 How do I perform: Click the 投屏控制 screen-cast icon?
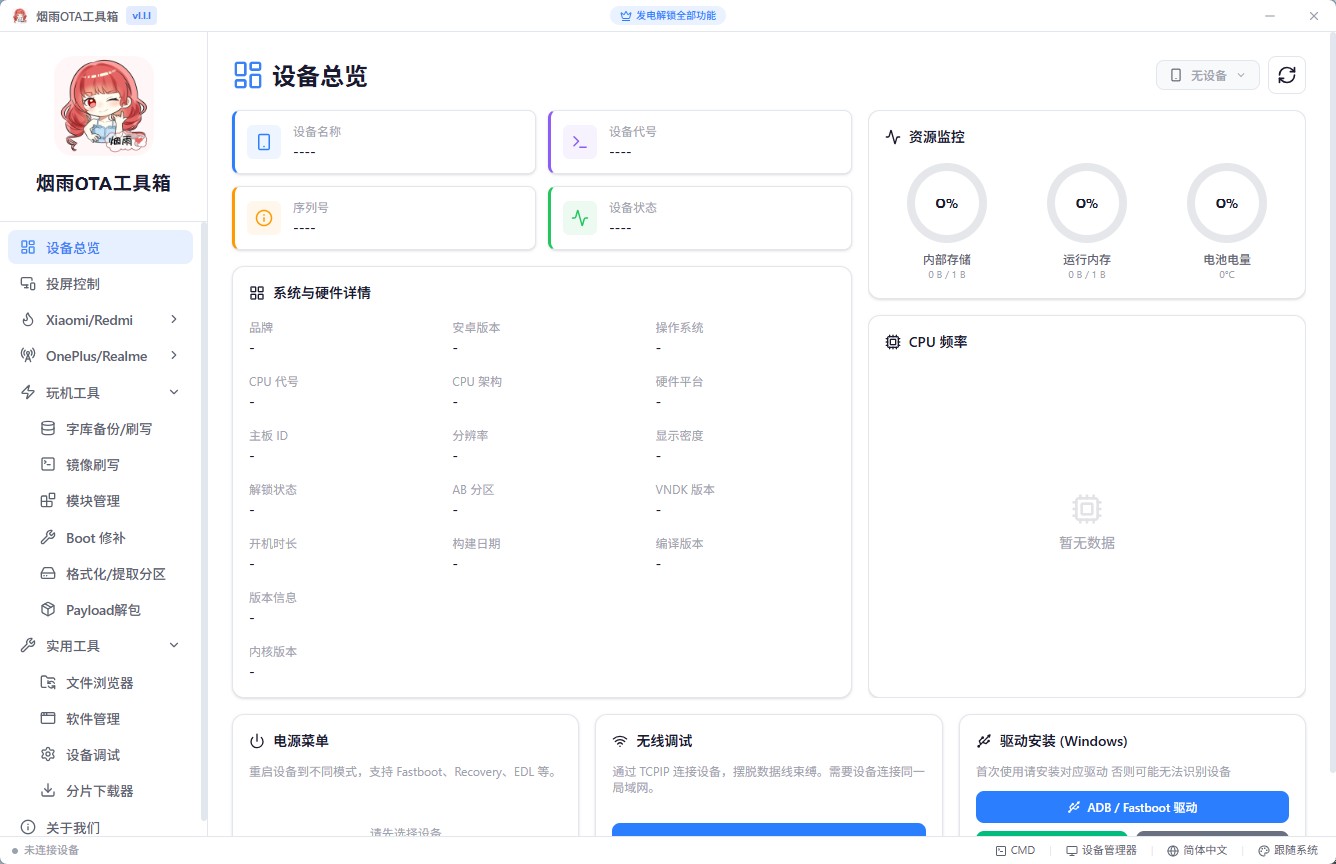[x=28, y=284]
